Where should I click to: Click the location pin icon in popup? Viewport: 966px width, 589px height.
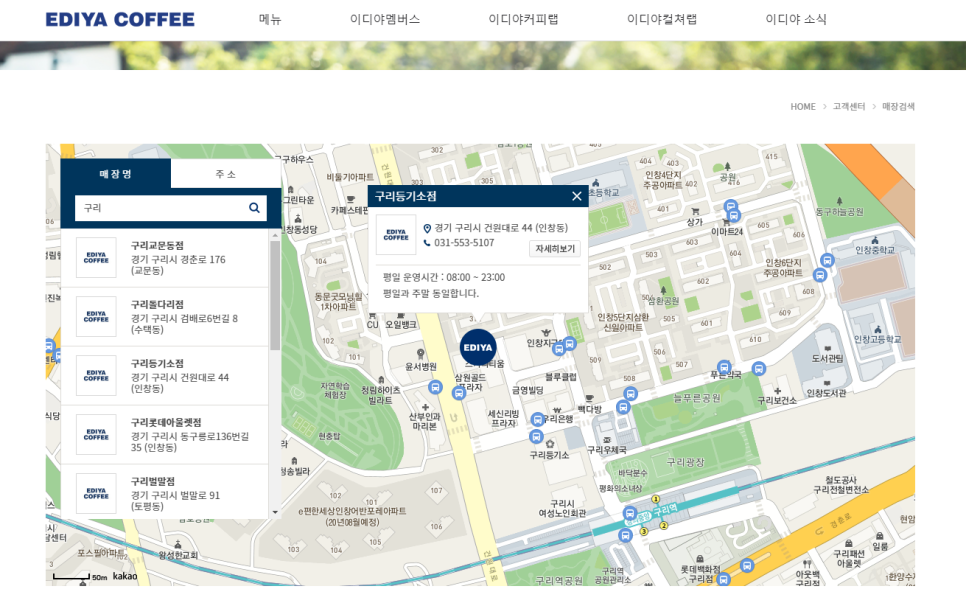pyautogui.click(x=427, y=229)
